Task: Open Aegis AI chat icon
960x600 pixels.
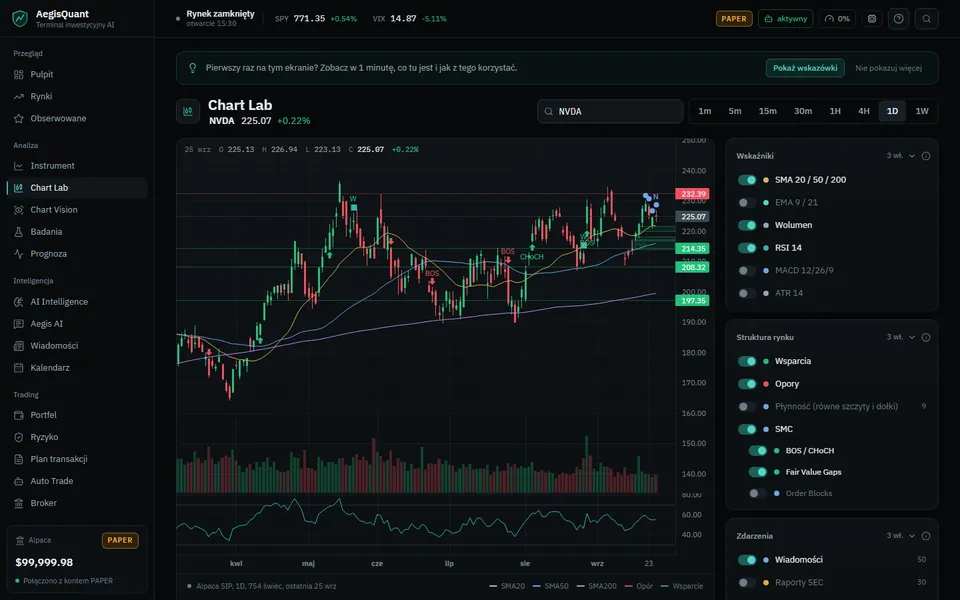Action: [18, 324]
